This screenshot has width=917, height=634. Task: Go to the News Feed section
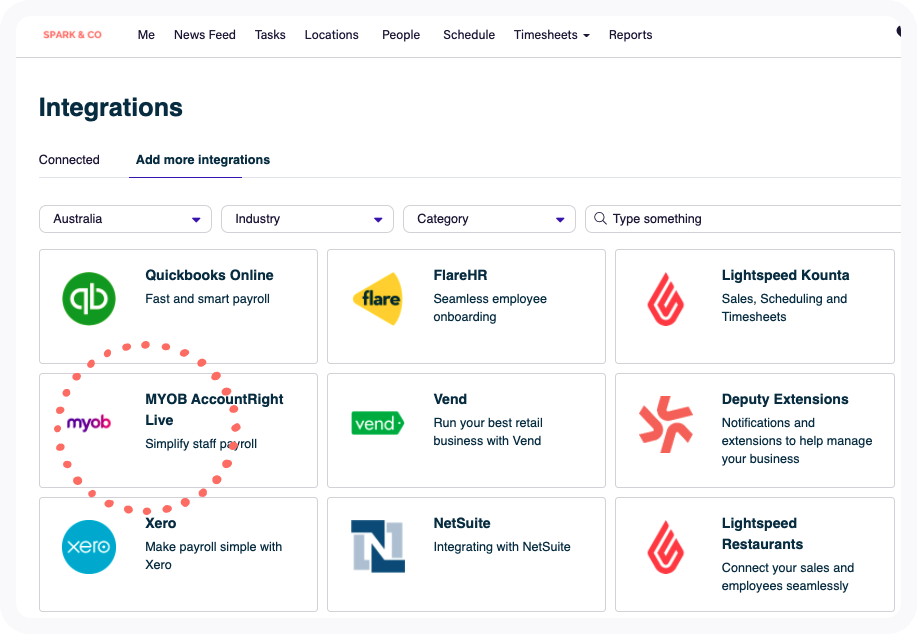coord(204,34)
